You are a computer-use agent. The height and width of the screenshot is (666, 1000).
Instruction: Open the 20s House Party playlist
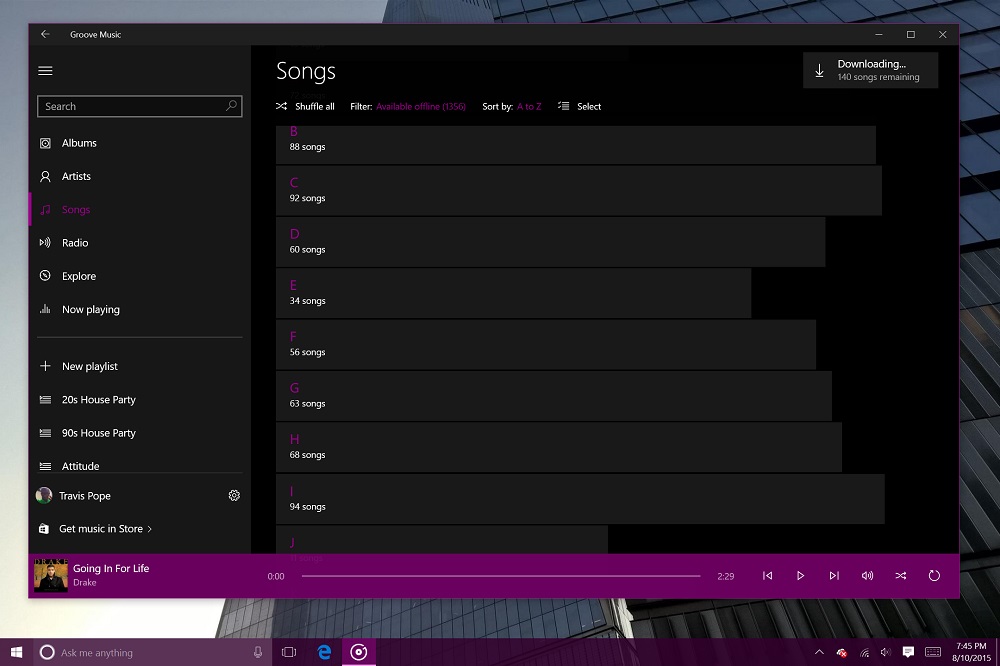pos(139,399)
